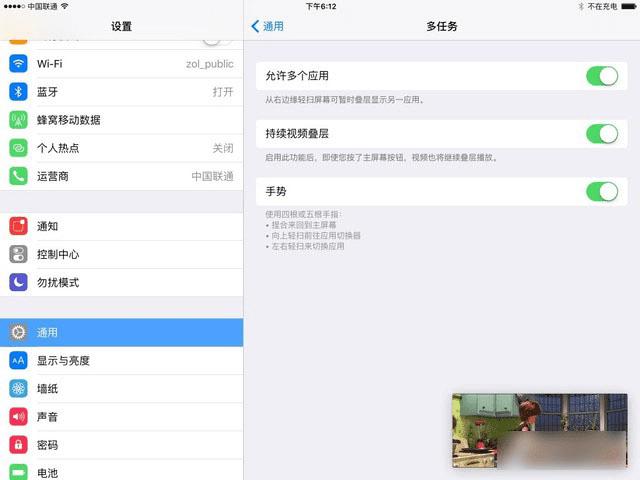Viewport: 640px width, 480px height.
Task: Go back using the 通用 chevron
Action: coord(267,27)
